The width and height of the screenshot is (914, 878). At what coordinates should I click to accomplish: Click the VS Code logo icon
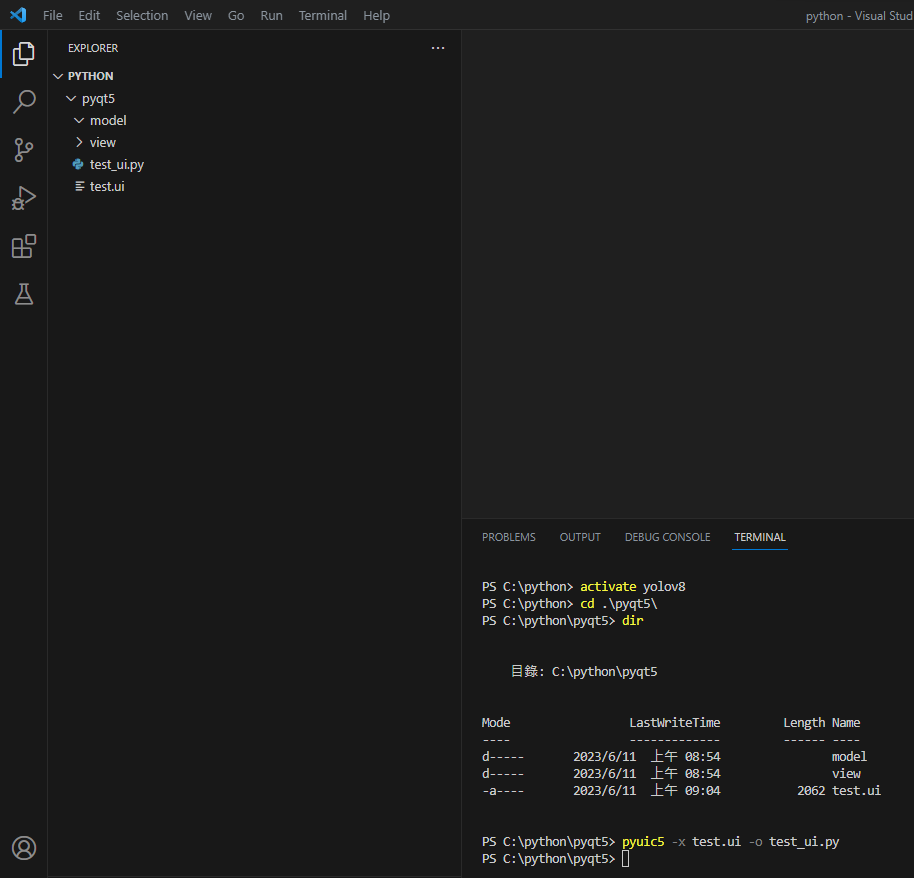17,15
